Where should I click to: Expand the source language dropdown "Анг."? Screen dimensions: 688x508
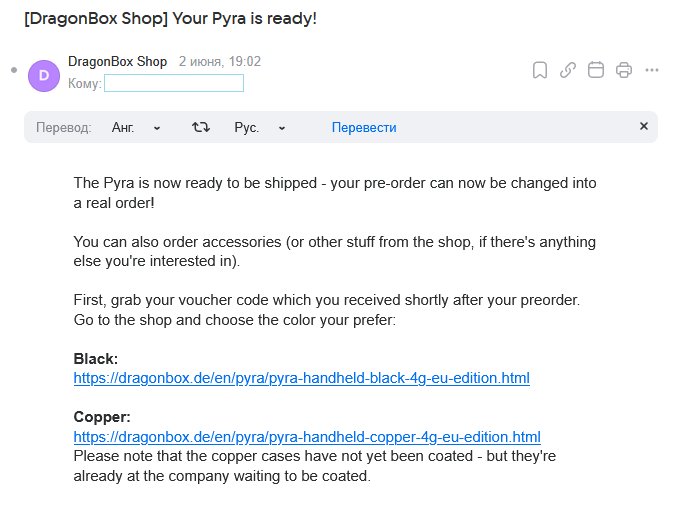tap(136, 127)
